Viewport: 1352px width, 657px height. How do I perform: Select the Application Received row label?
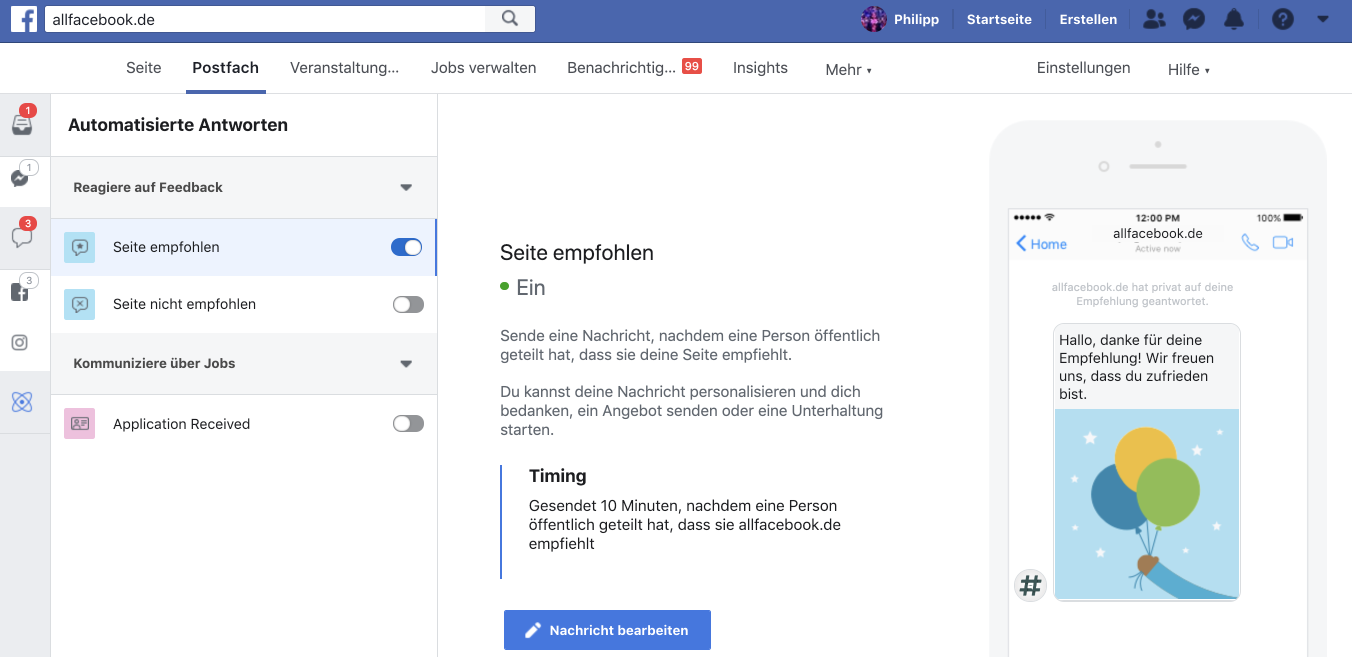pyautogui.click(x=181, y=424)
